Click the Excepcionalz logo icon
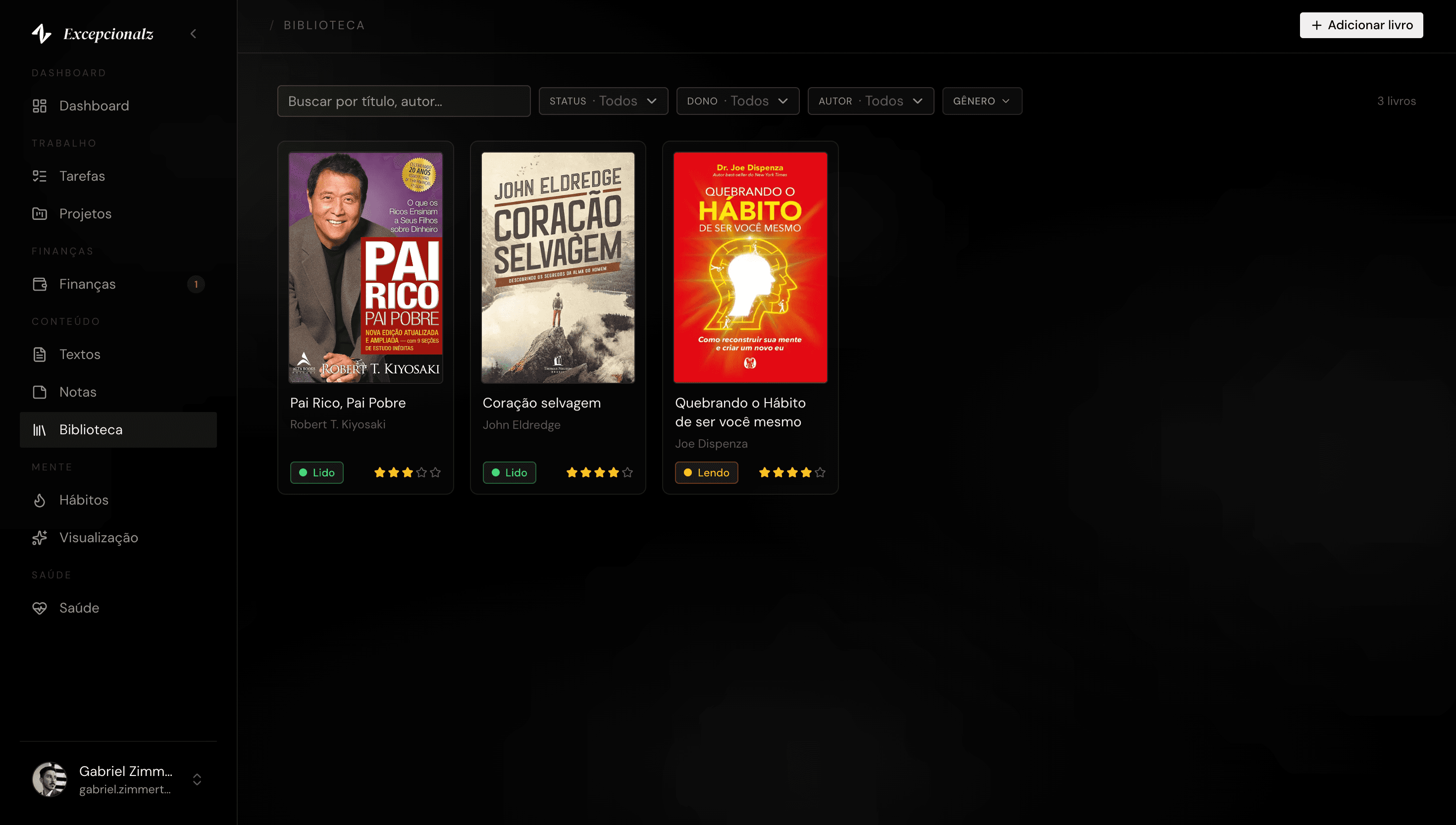This screenshot has width=1456, height=825. click(x=42, y=34)
